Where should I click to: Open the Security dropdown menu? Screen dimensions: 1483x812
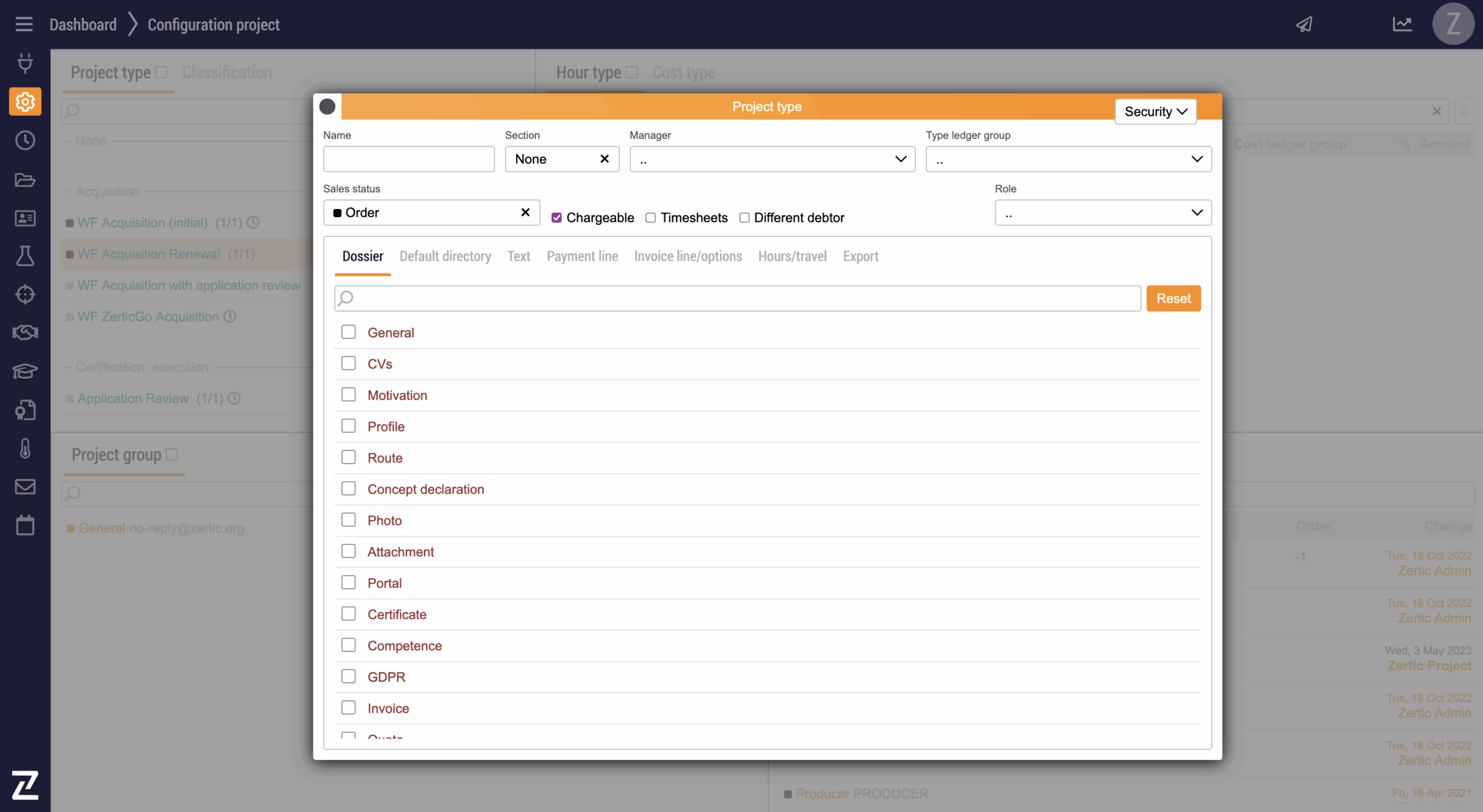point(1155,111)
